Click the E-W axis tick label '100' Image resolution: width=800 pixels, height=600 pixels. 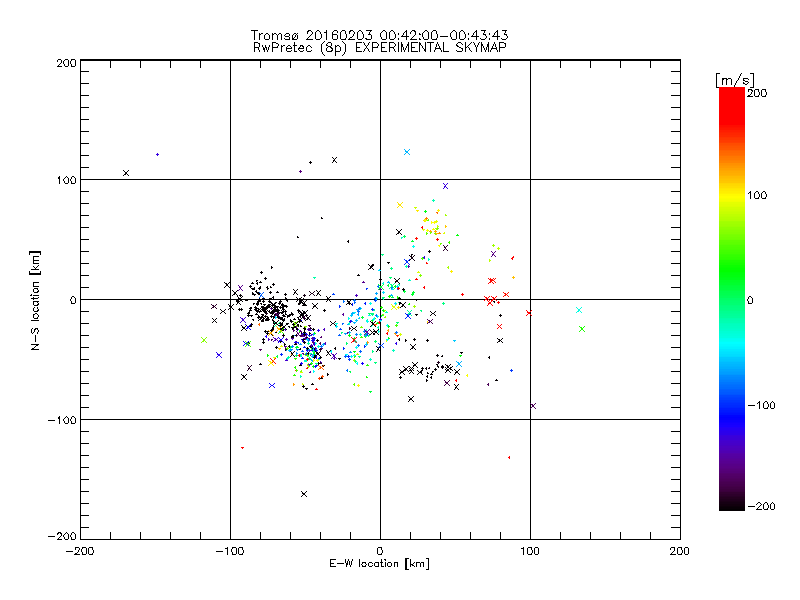[x=530, y=551]
